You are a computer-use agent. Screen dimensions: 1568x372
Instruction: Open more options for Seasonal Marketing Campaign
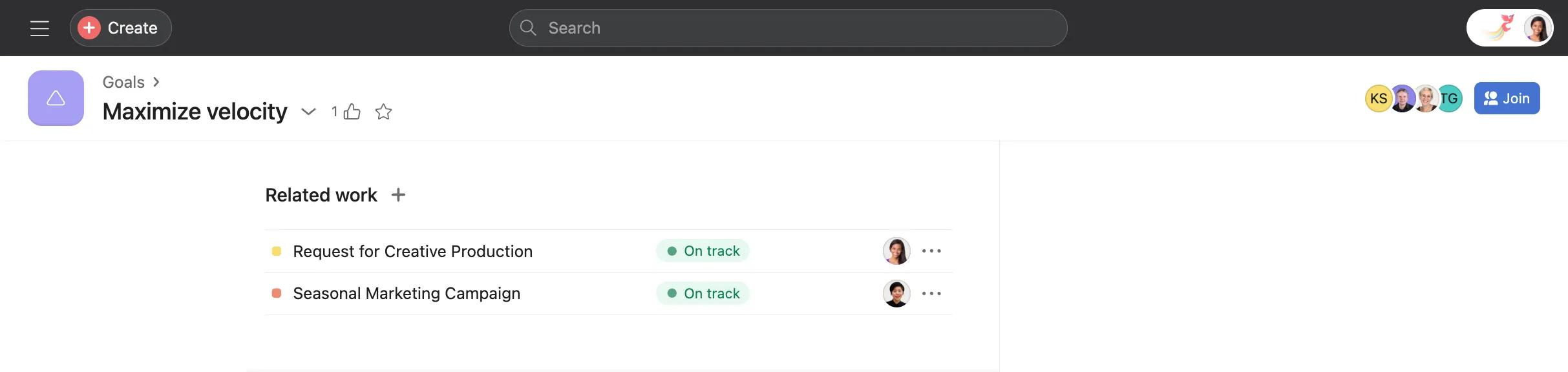(931, 293)
